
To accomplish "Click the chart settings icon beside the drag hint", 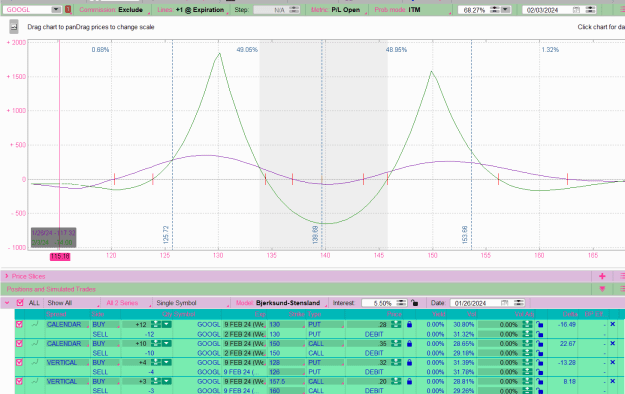I will [14, 27].
